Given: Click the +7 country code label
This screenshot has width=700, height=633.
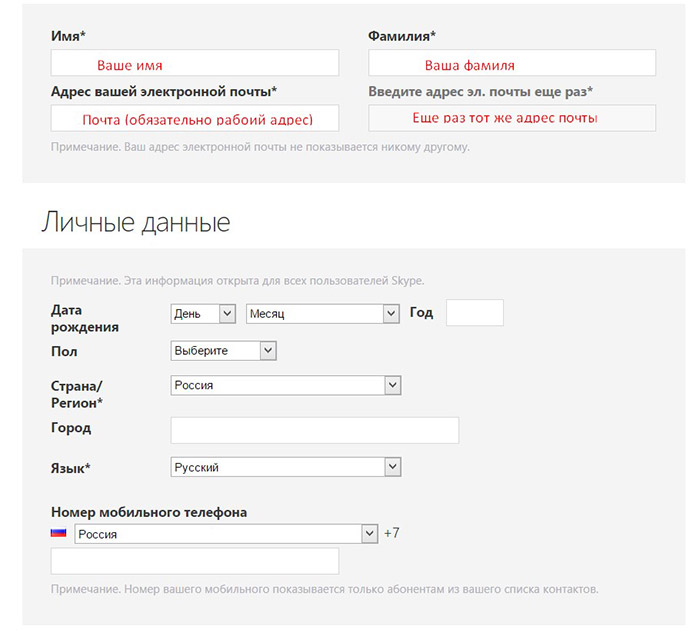Looking at the screenshot, I should (392, 533).
